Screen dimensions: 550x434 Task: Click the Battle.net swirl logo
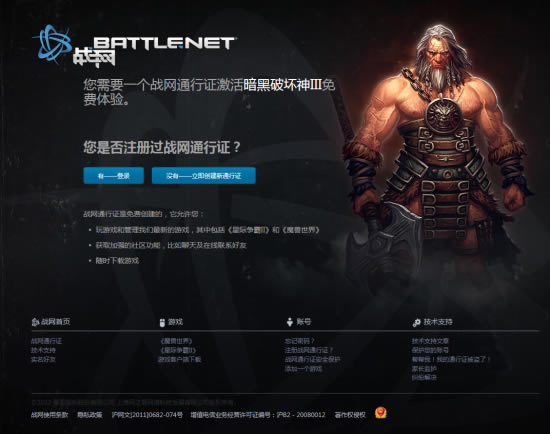(53, 44)
